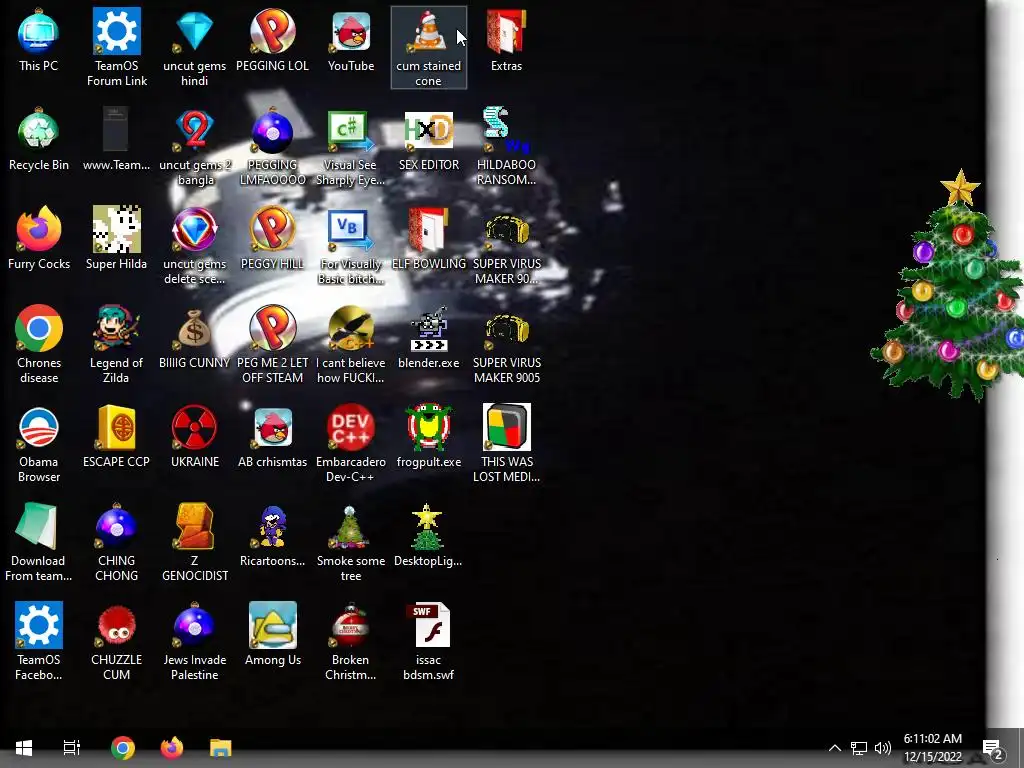Launch Firefox from the taskbar
This screenshot has height=768, width=1024.
(172, 748)
